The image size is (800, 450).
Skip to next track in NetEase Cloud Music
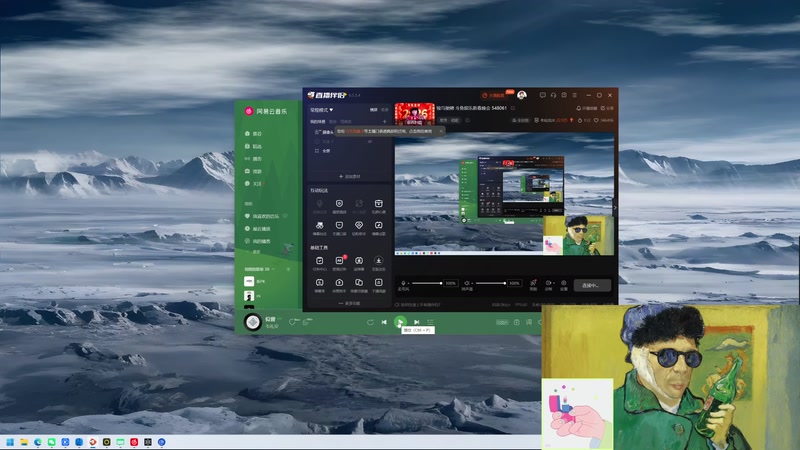click(416, 322)
